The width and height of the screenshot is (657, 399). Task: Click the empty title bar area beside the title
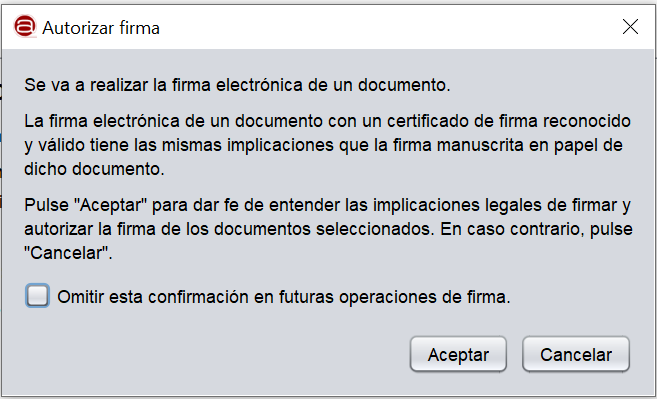coord(390,27)
